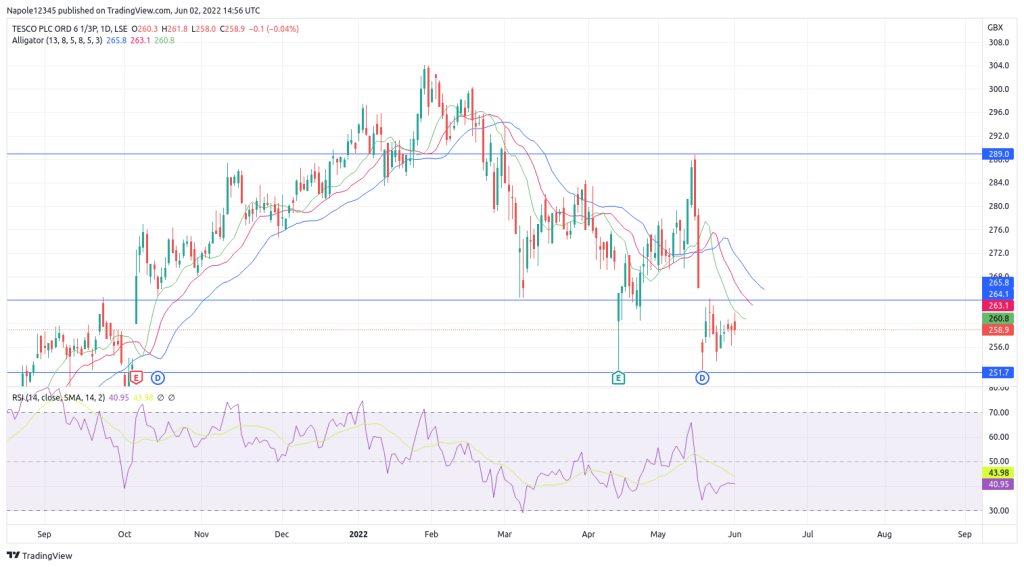Click the −0.1 (−0.04%) change value
1024x567 pixels.
point(274,29)
